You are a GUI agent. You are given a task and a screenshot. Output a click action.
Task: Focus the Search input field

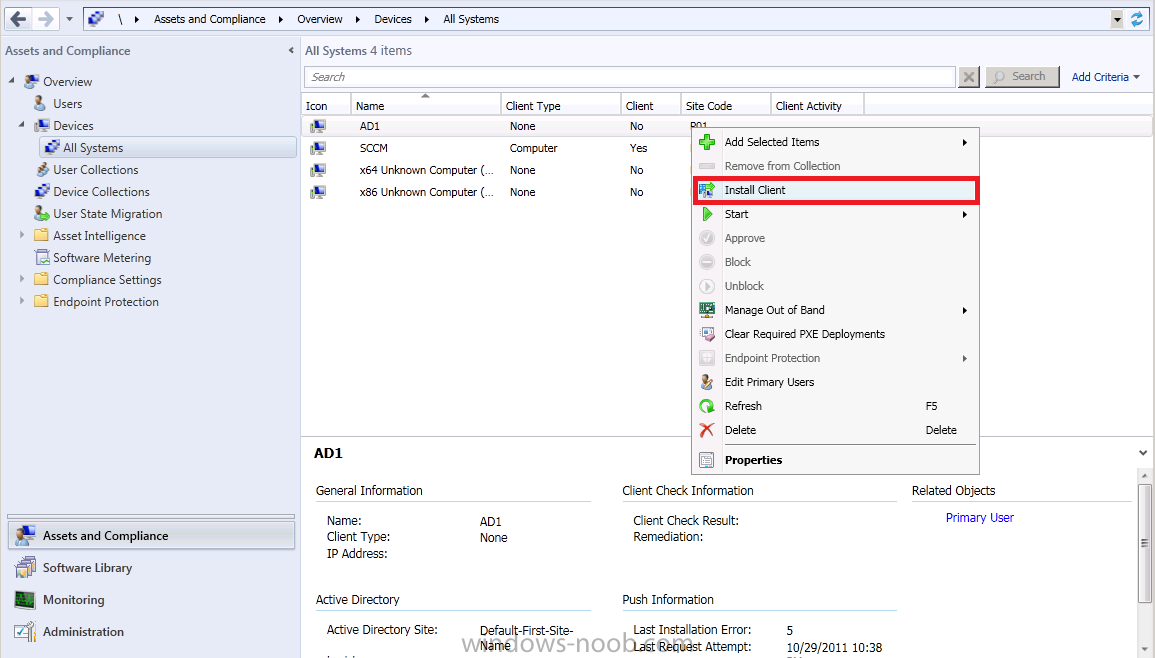point(630,77)
